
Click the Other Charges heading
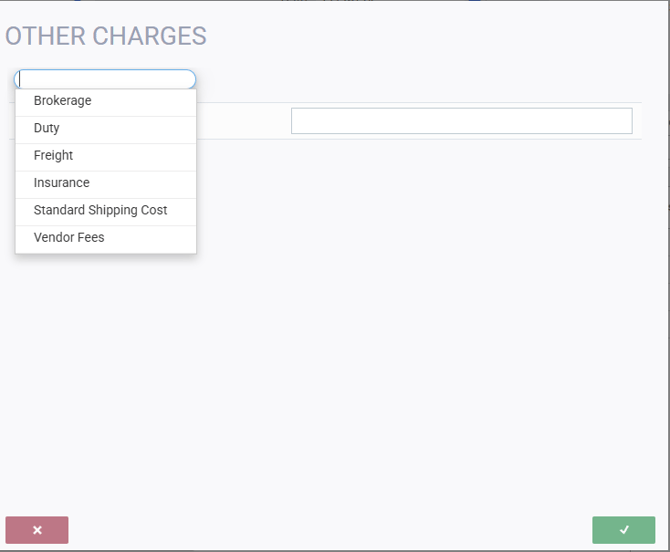[106, 36]
